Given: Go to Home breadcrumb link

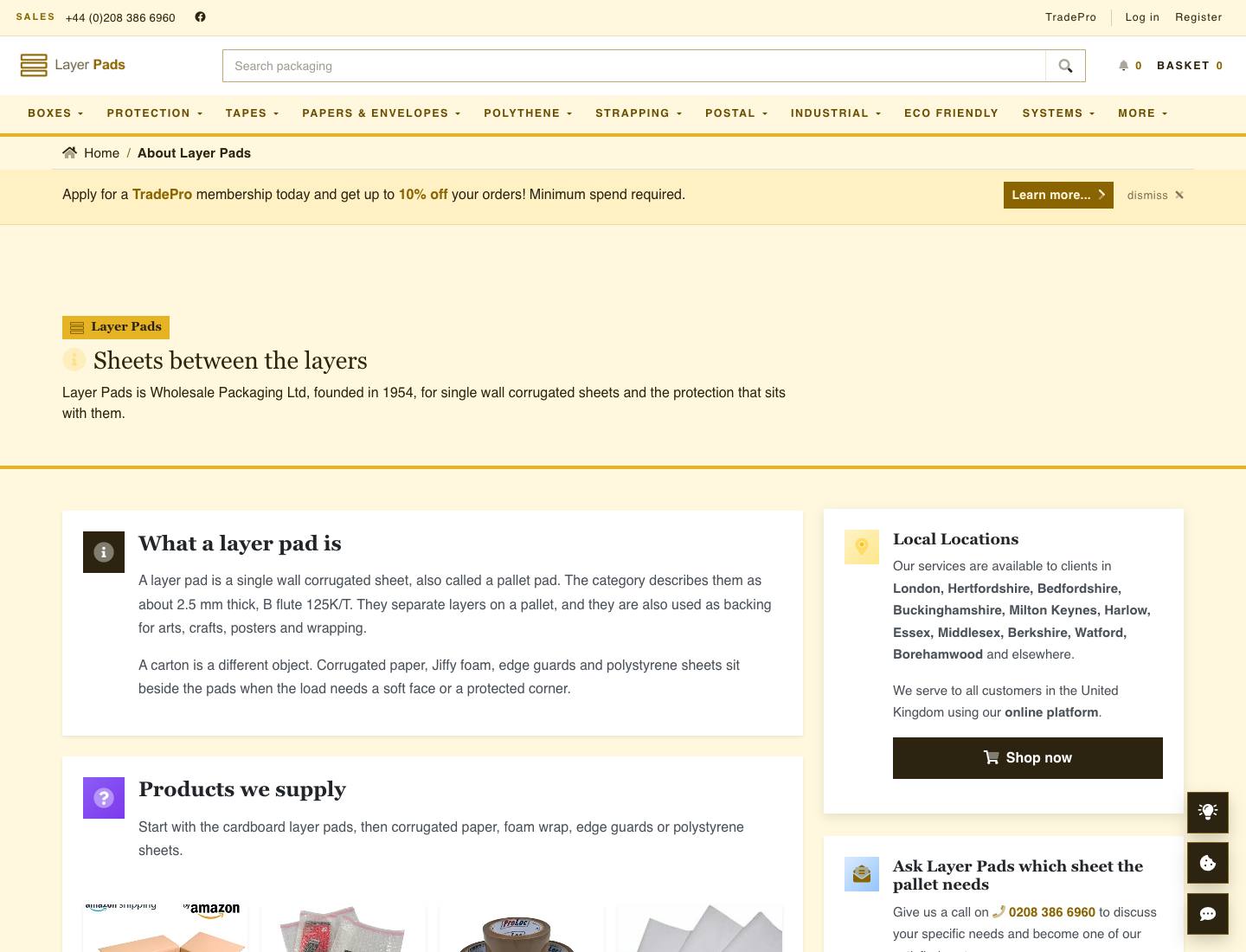Looking at the screenshot, I should coord(101,153).
